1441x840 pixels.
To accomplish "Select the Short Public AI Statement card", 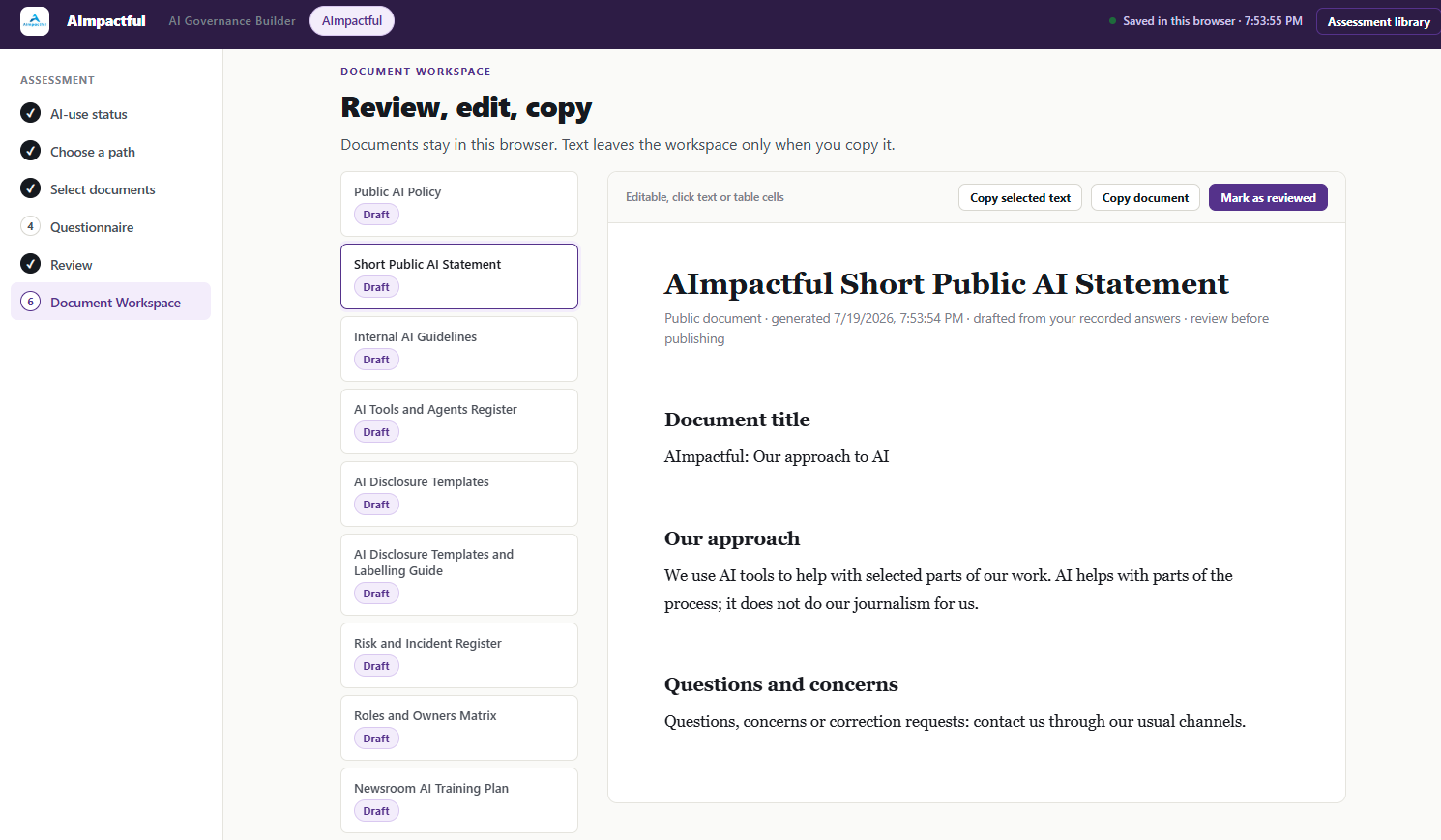I will [459, 276].
